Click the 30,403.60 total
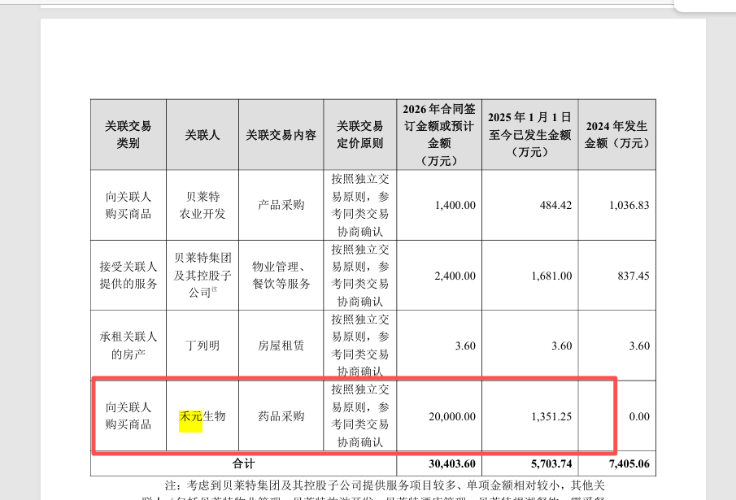 click(x=452, y=464)
